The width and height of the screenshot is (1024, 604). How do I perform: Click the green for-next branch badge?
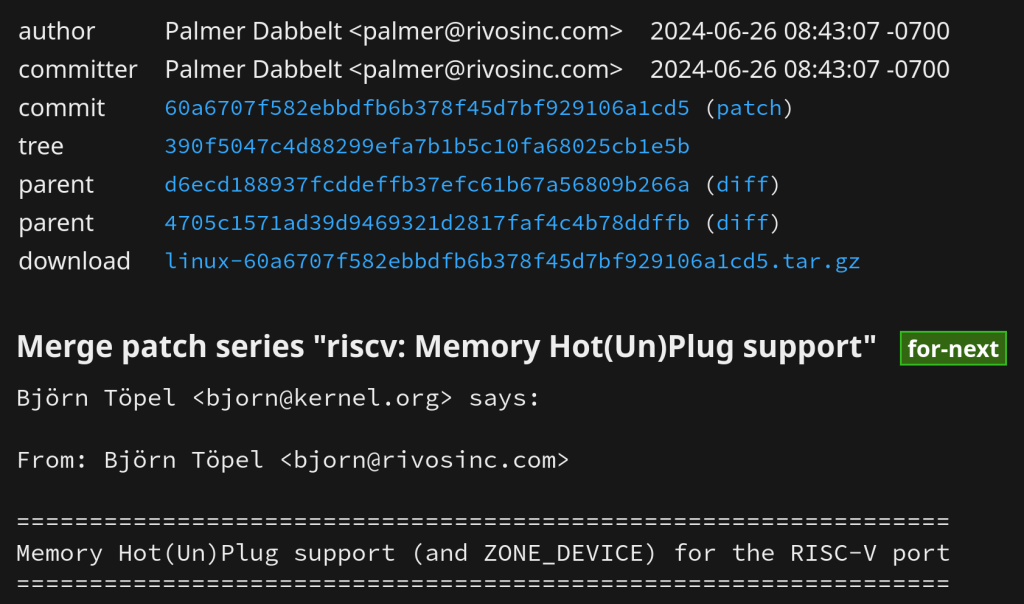(x=952, y=349)
